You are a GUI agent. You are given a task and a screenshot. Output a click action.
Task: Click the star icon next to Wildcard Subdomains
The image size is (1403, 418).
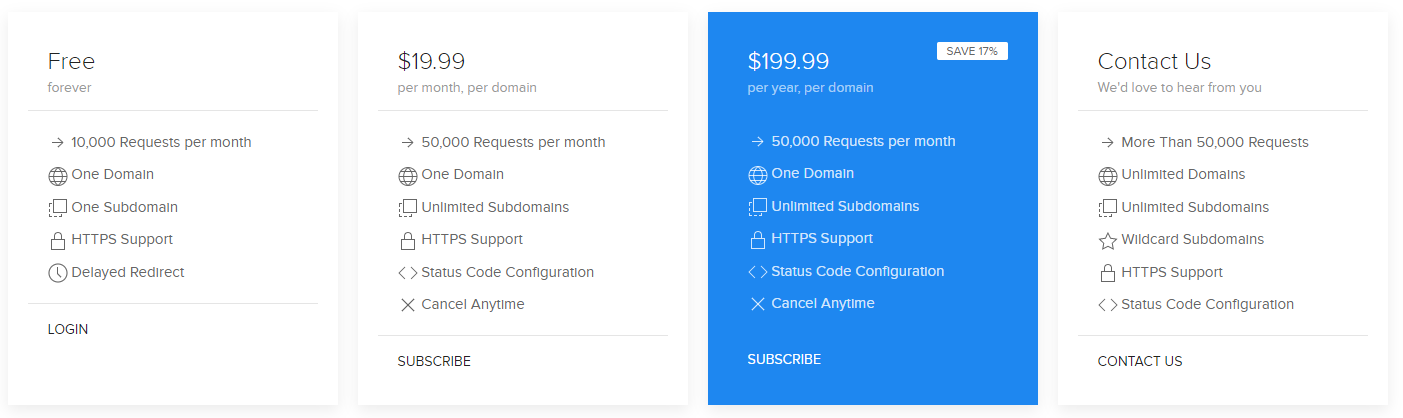click(x=1108, y=241)
